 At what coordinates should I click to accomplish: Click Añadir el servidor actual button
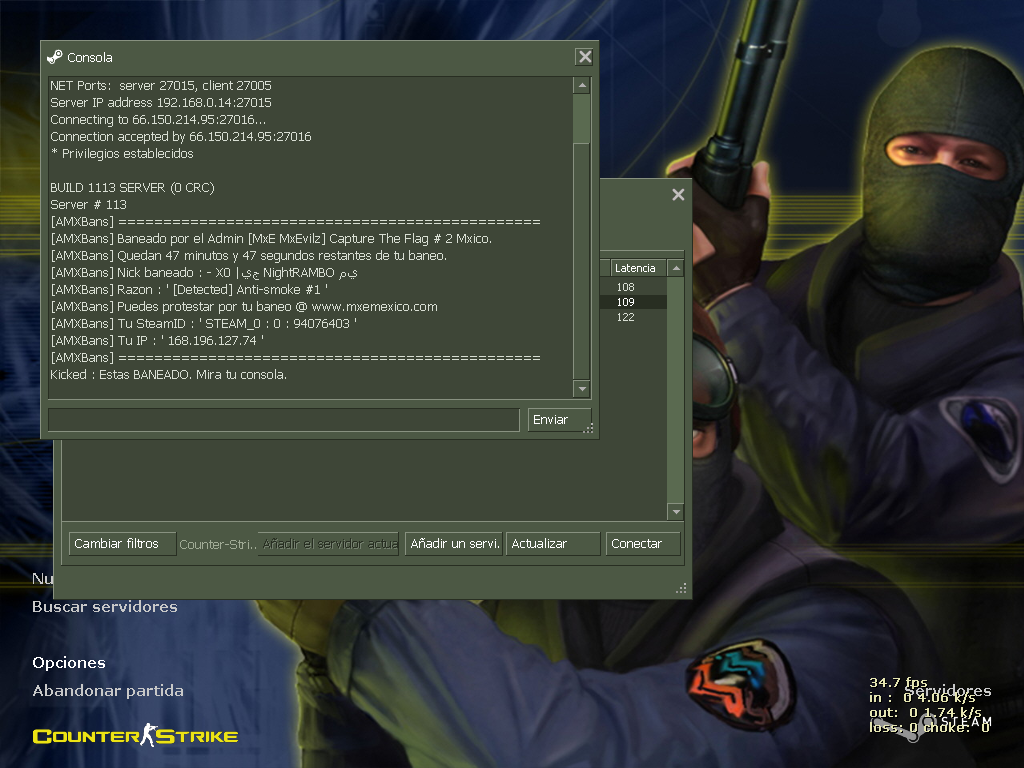pyautogui.click(x=328, y=543)
